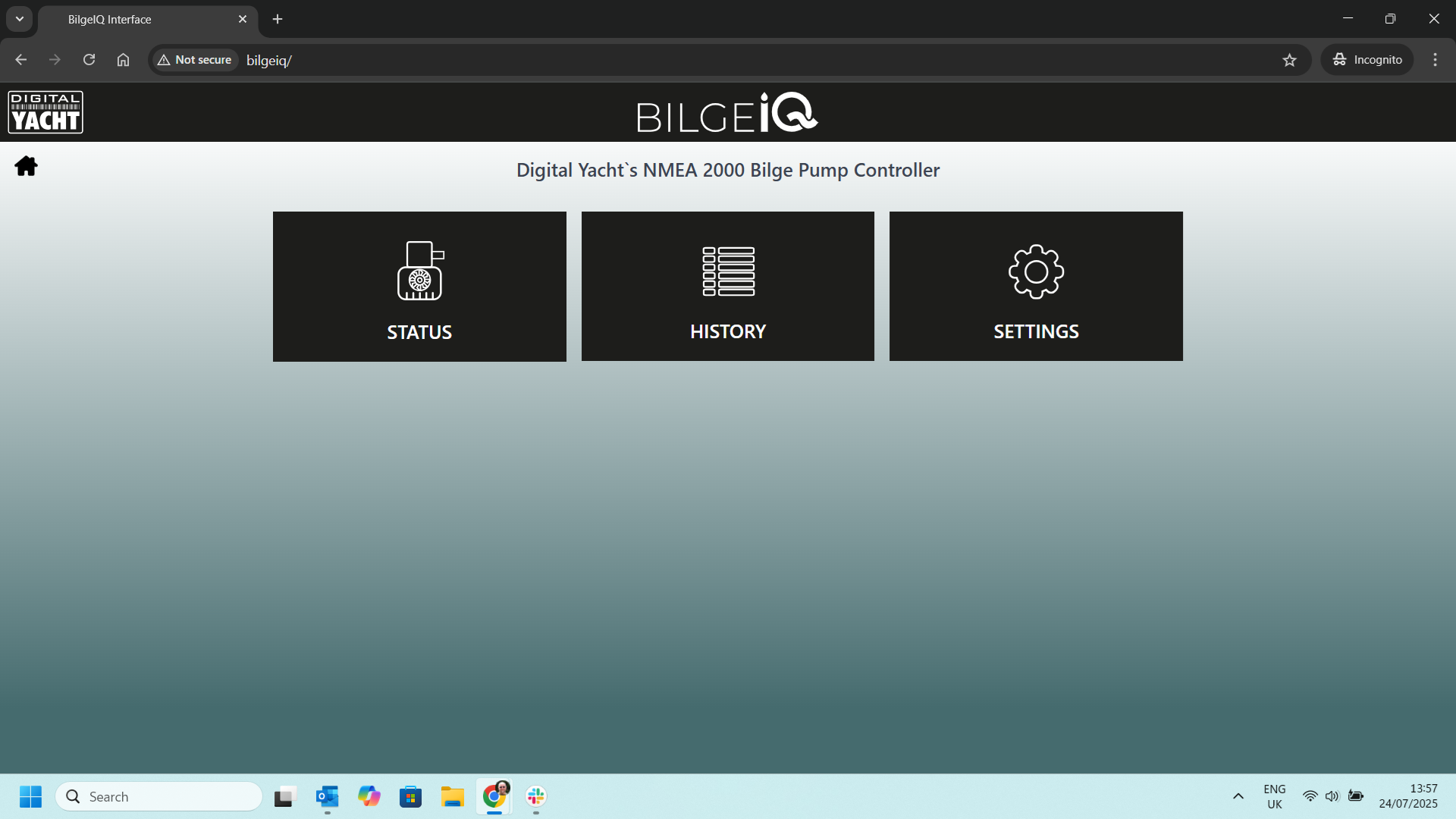This screenshot has width=1456, height=819.
Task: Open the SETTINGS gear tile
Action: coord(1036,287)
